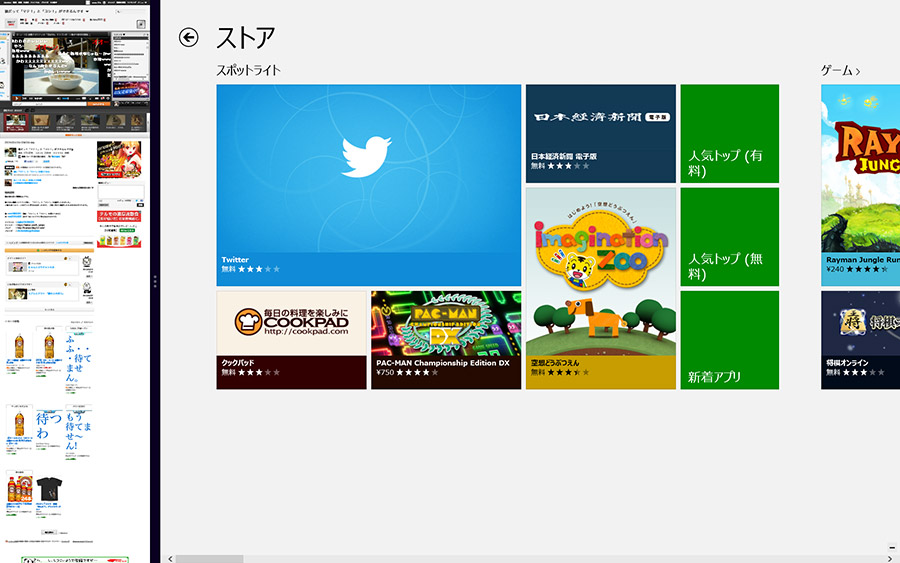Click the back arrow beside ストア title
Screen dimensions: 900x563
pyautogui.click(x=189, y=37)
